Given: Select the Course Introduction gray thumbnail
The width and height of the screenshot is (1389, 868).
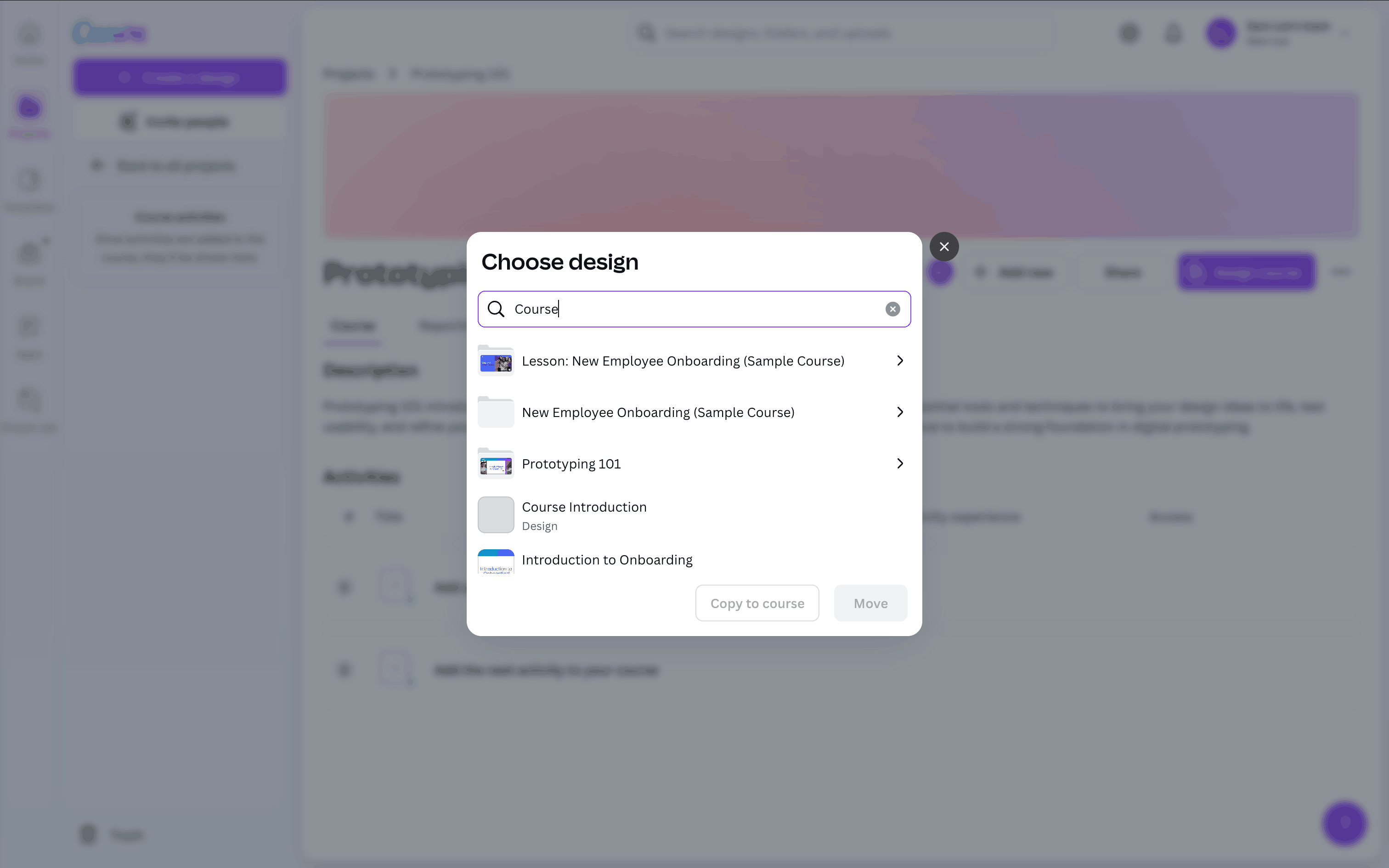Looking at the screenshot, I should 496,515.
